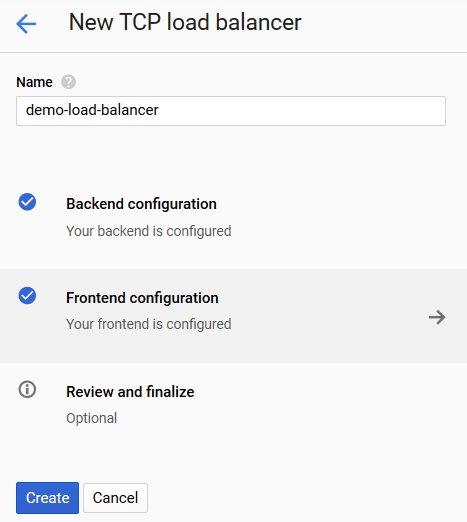Click the "Your backend is configured" text

tap(149, 231)
